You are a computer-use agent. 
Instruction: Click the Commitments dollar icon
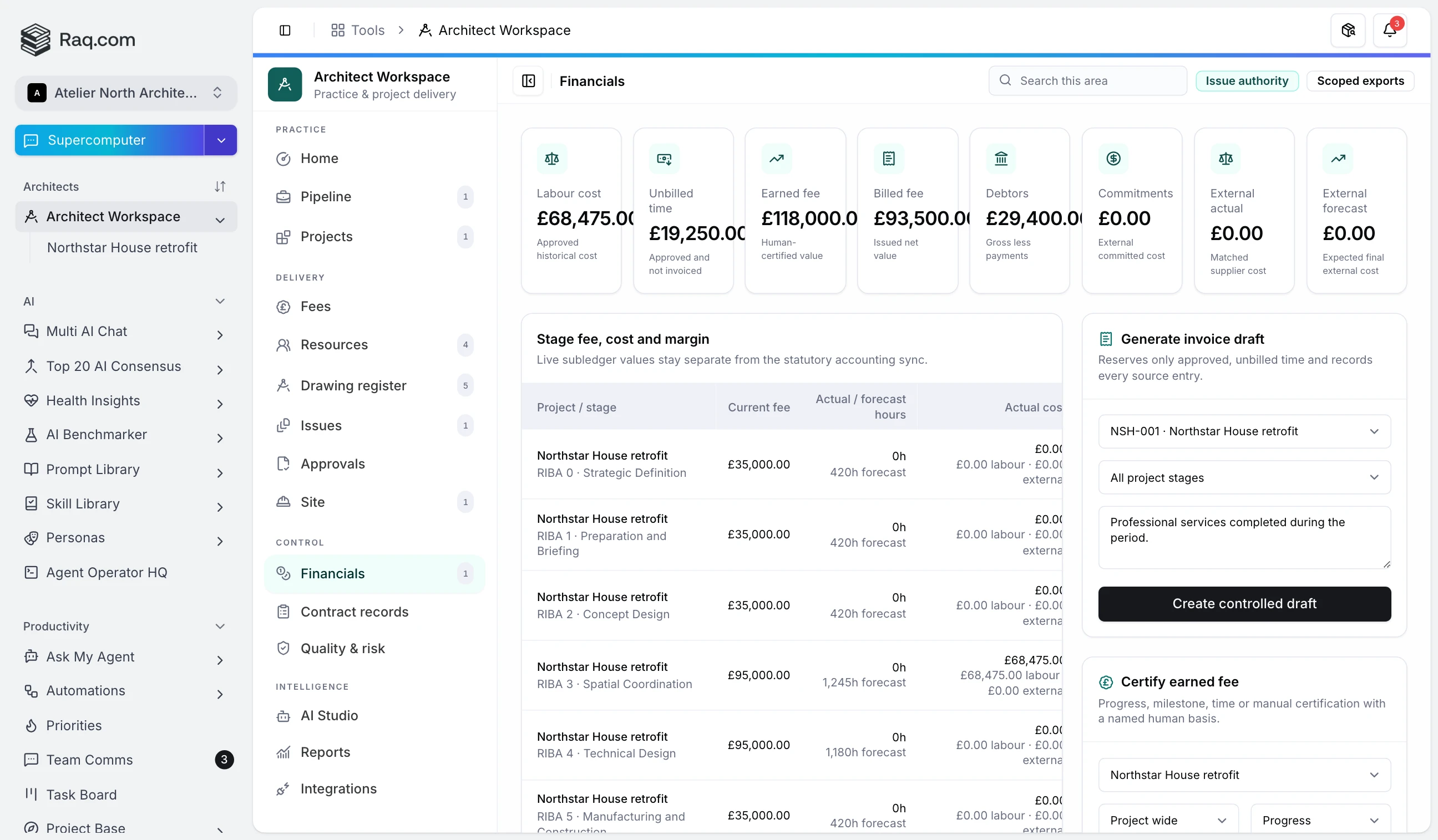[1113, 159]
